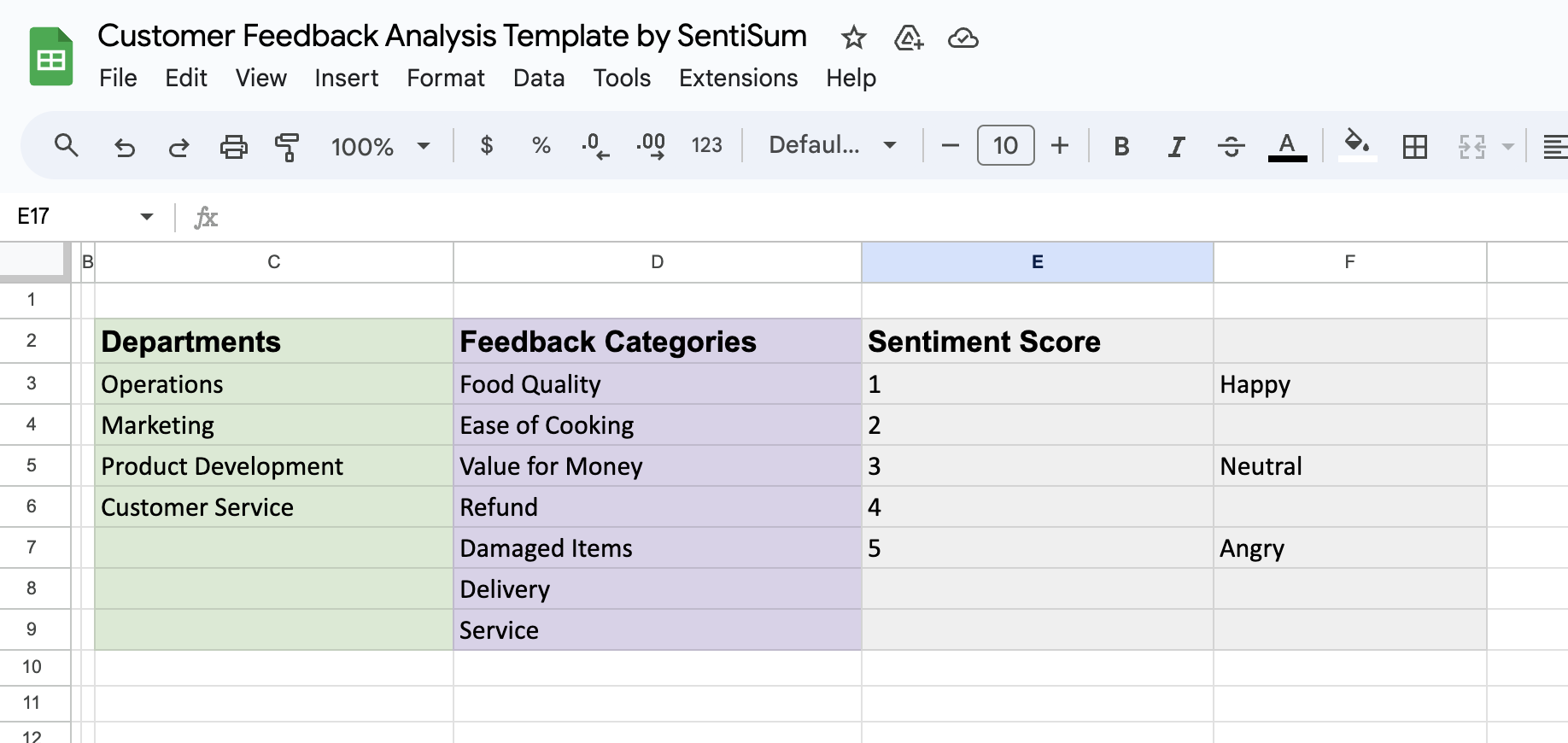Star this spreadsheet document
Screen dimensions: 1568x743
(x=853, y=38)
